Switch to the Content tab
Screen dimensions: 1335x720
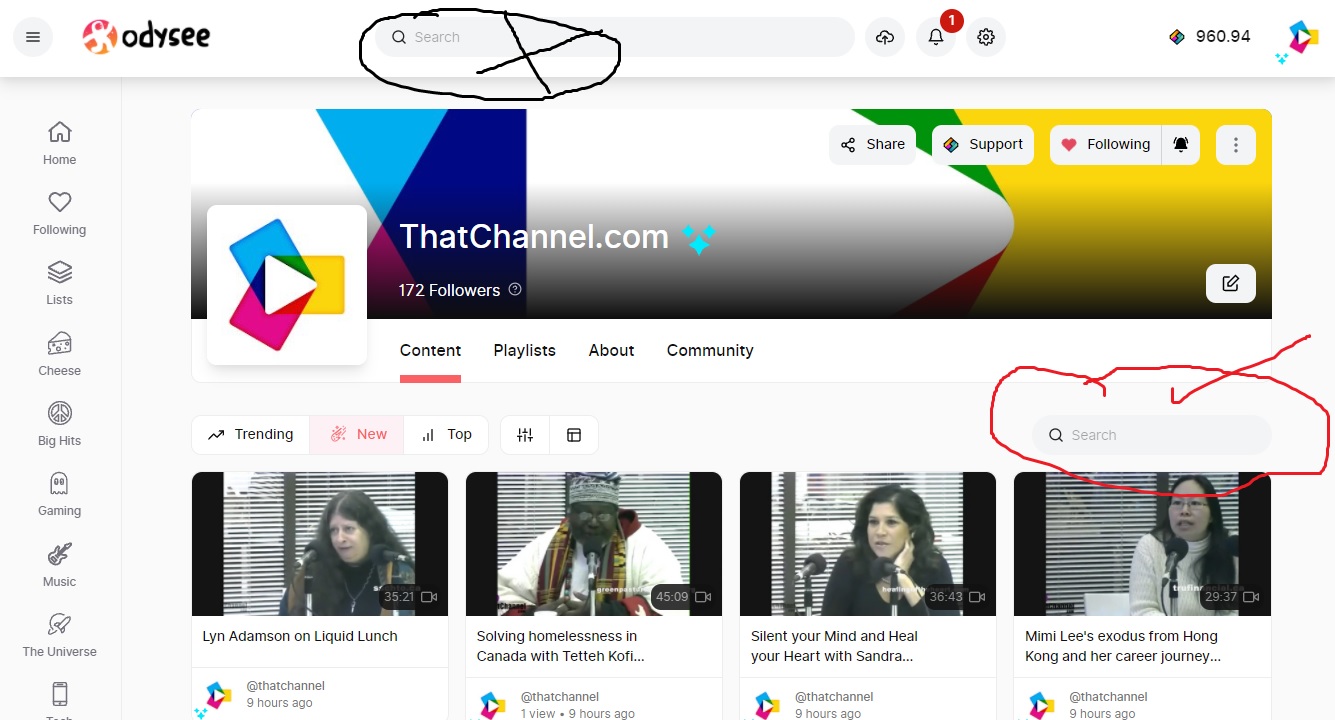[430, 351]
